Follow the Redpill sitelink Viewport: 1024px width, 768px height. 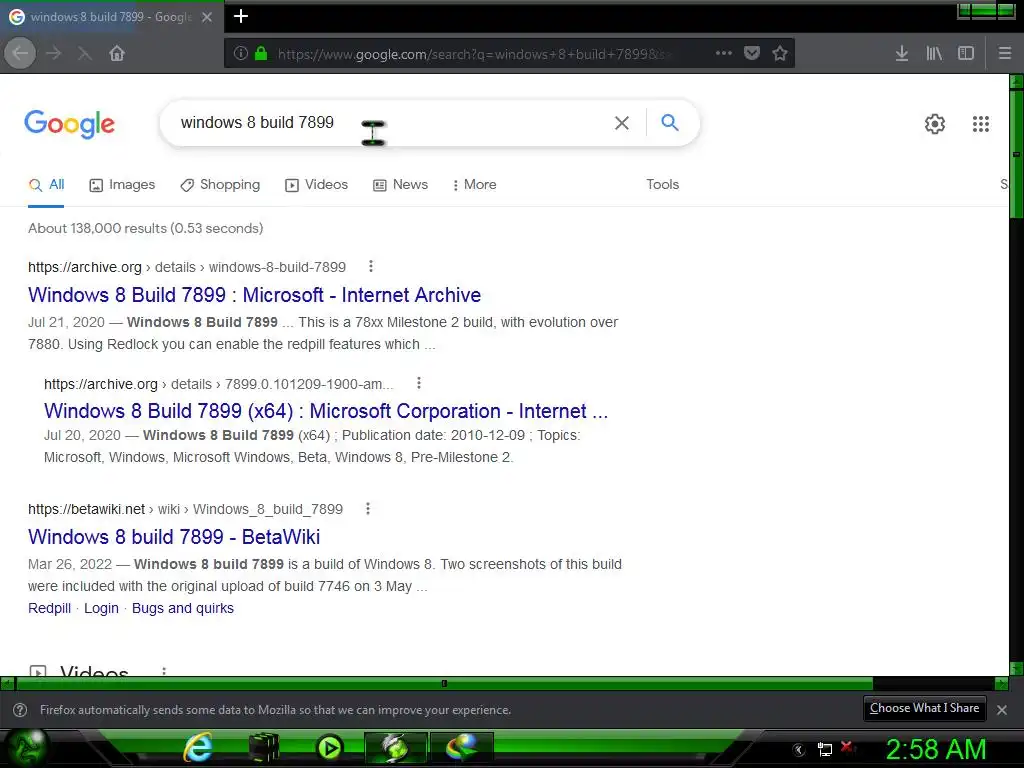(50, 608)
